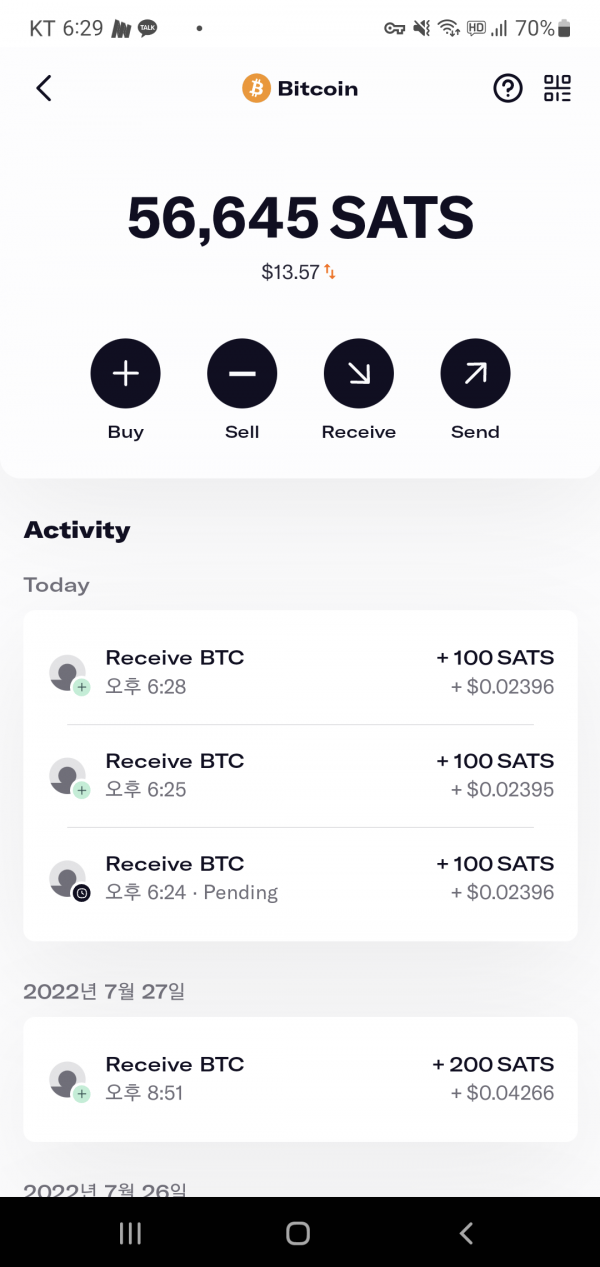Open the QR code scanner icon
600x1267 pixels.
coord(558,89)
